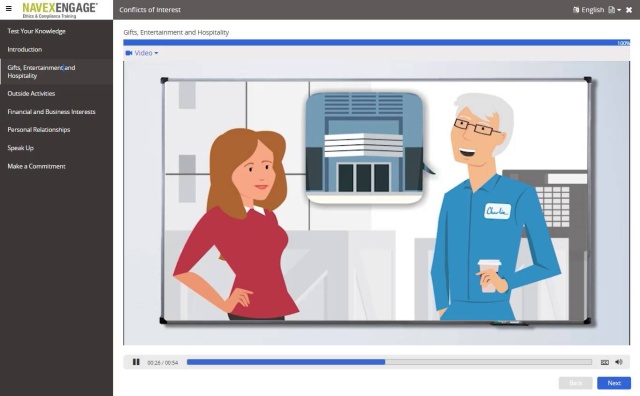Screen dimensions: 640x396
Task: Open the Test Your Knowledge section
Action: [36, 31]
